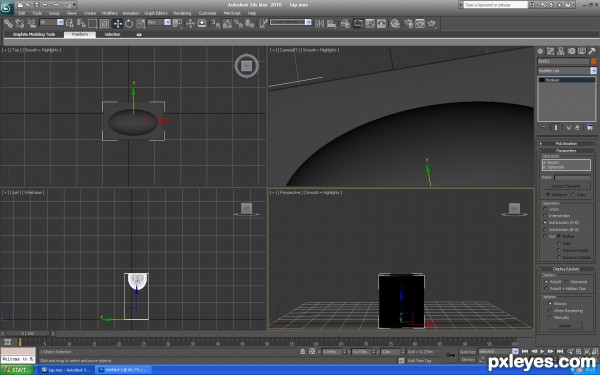
Task: Open the Tools menu
Action: 37,13
